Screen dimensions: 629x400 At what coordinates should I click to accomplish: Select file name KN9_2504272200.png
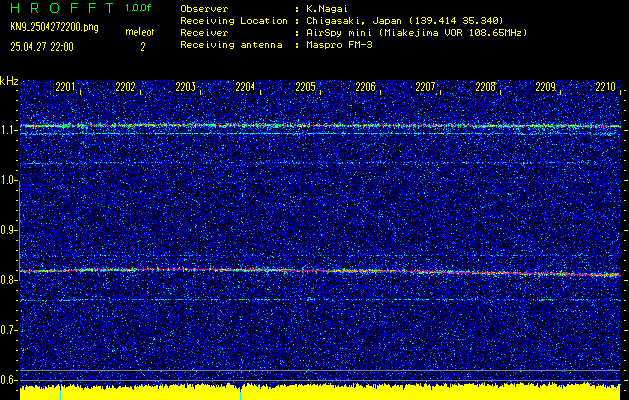54,27
